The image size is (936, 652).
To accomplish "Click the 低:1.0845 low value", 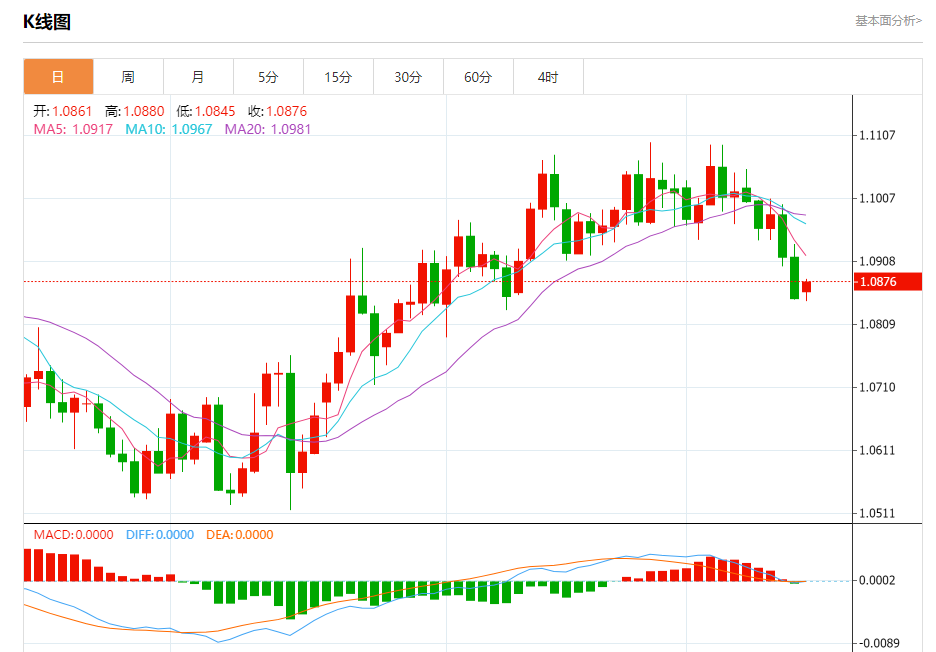I will pos(206,111).
